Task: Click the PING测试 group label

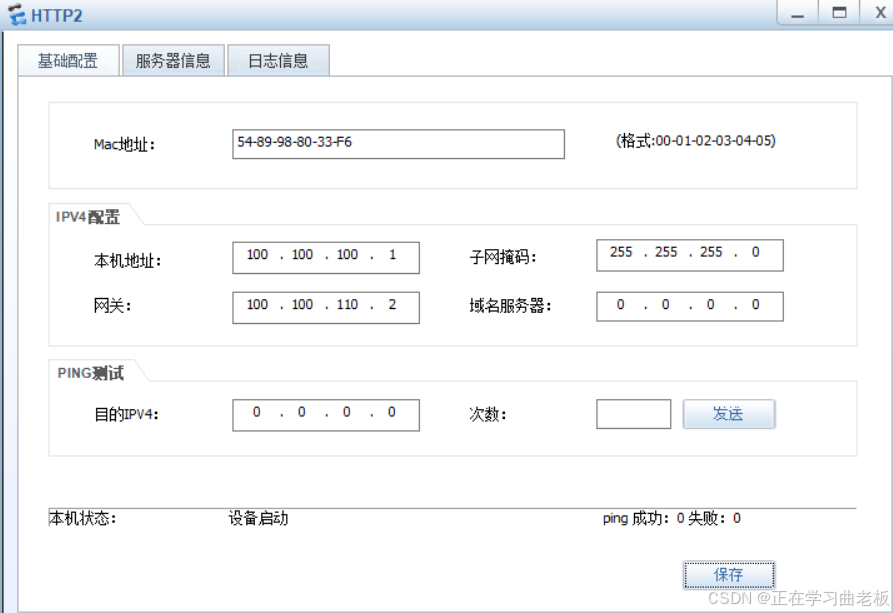Action: coord(91,373)
